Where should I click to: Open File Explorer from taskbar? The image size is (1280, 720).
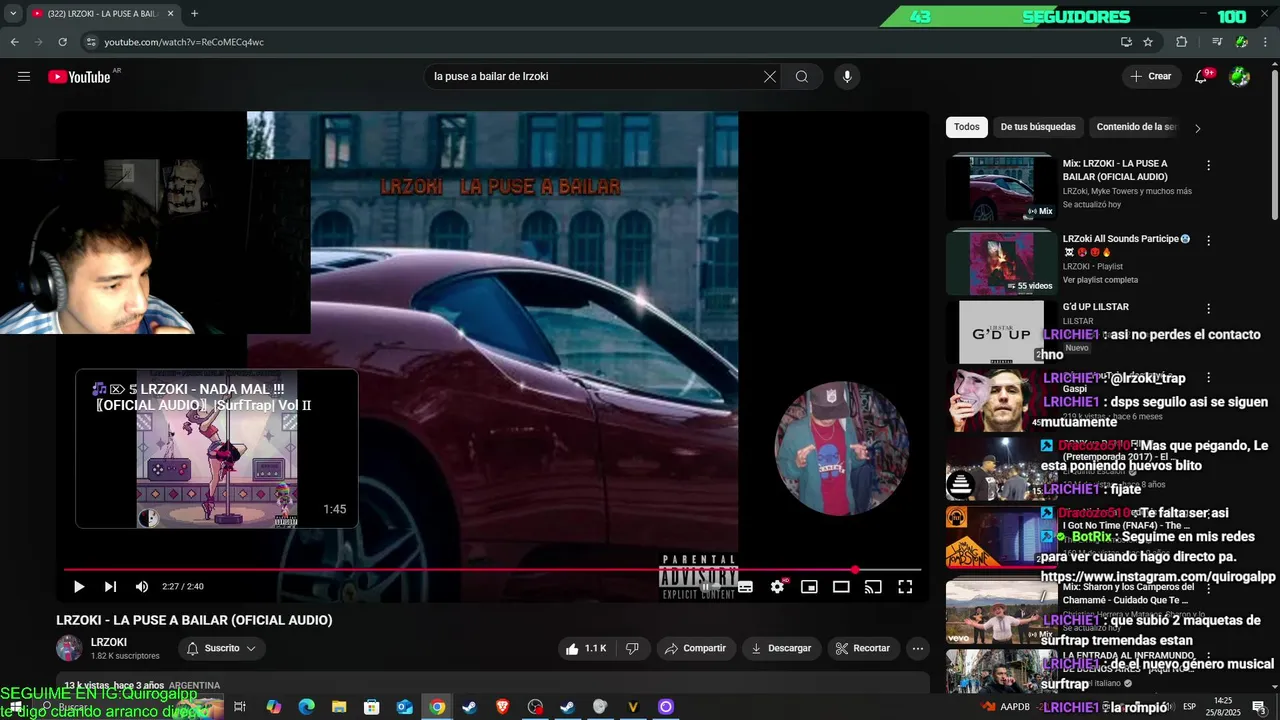pyautogui.click(x=339, y=707)
